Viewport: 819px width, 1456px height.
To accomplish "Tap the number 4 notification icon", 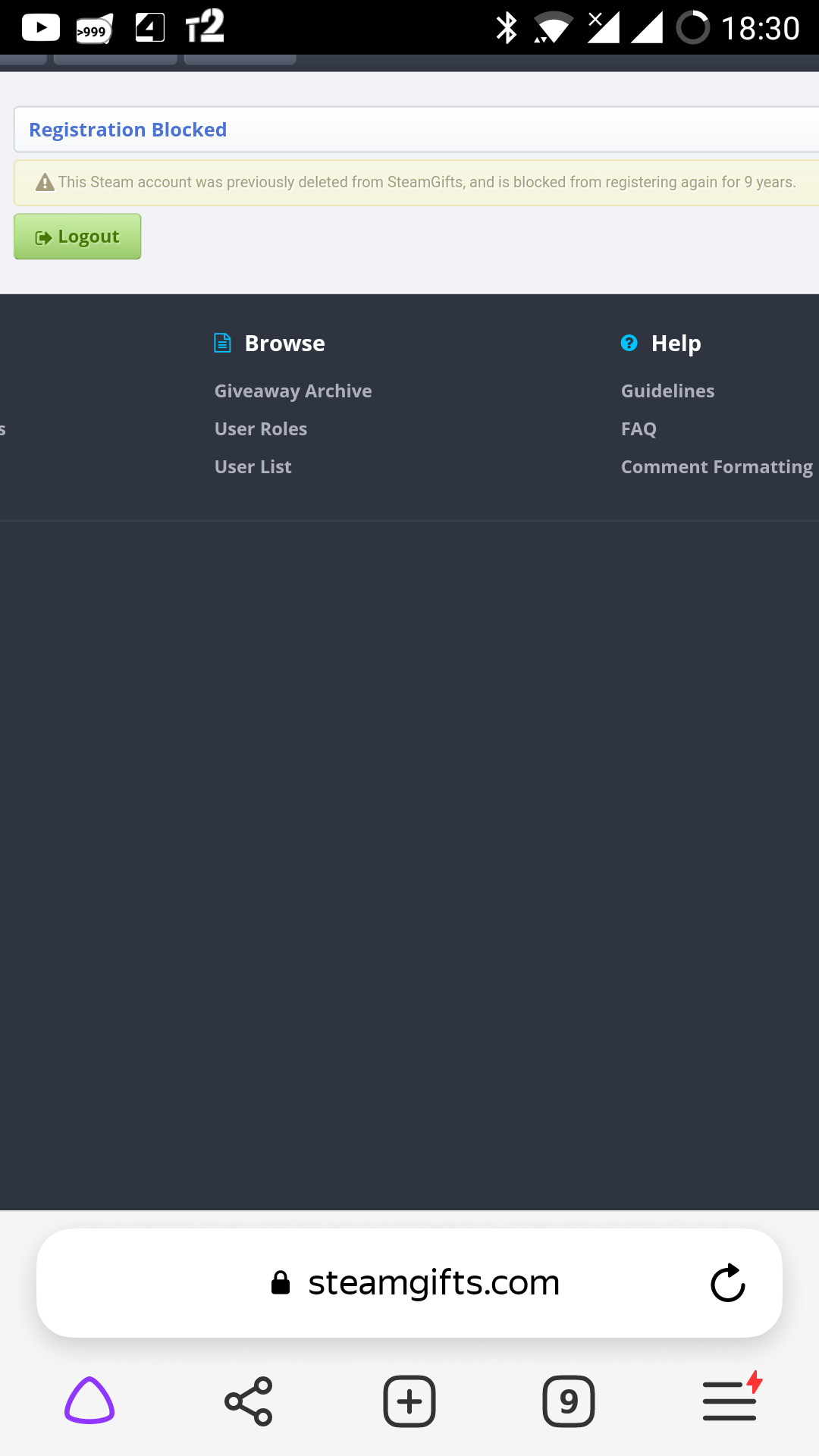I will pyautogui.click(x=149, y=27).
